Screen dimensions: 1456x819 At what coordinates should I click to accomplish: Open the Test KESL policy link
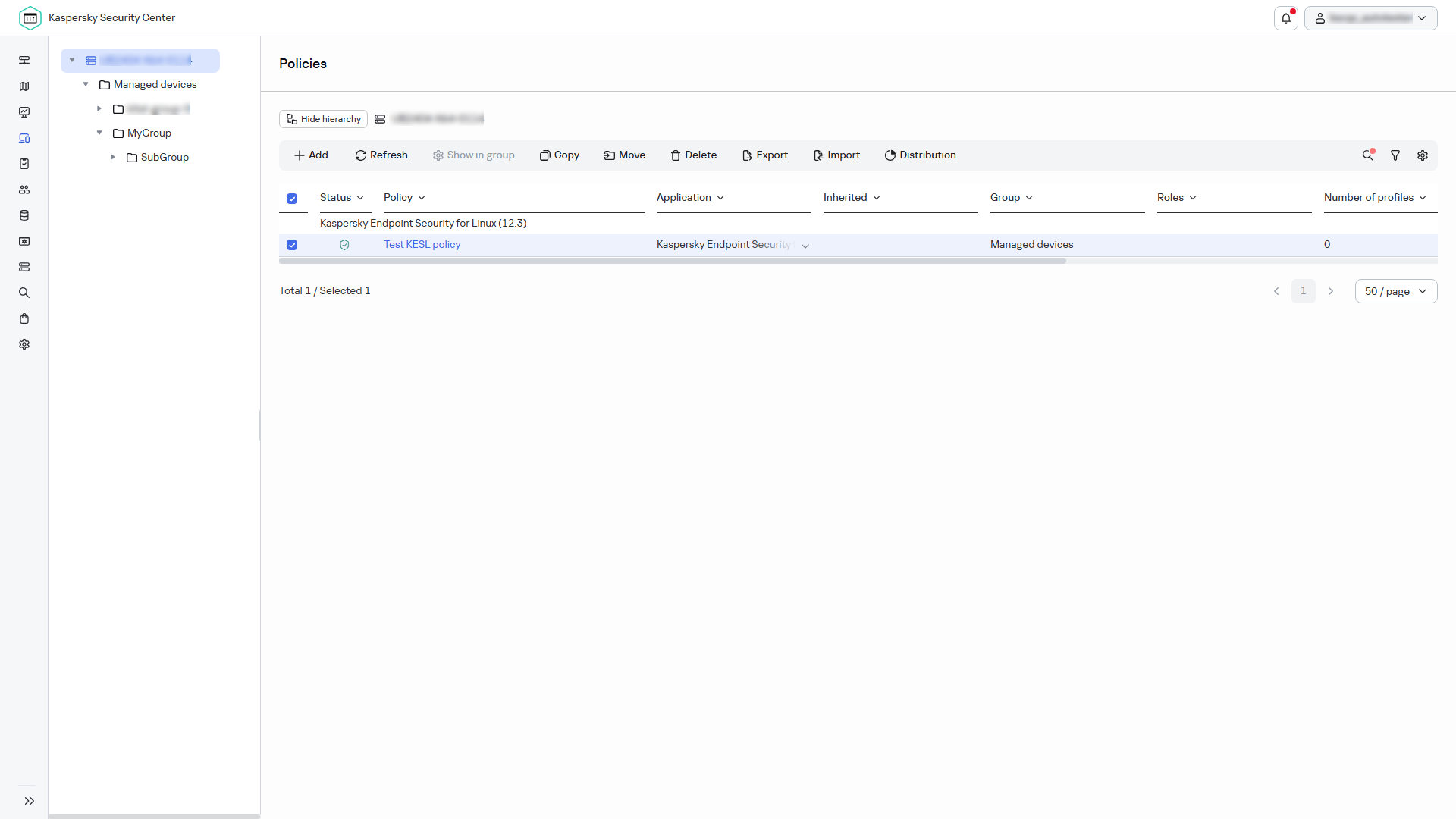pos(422,244)
